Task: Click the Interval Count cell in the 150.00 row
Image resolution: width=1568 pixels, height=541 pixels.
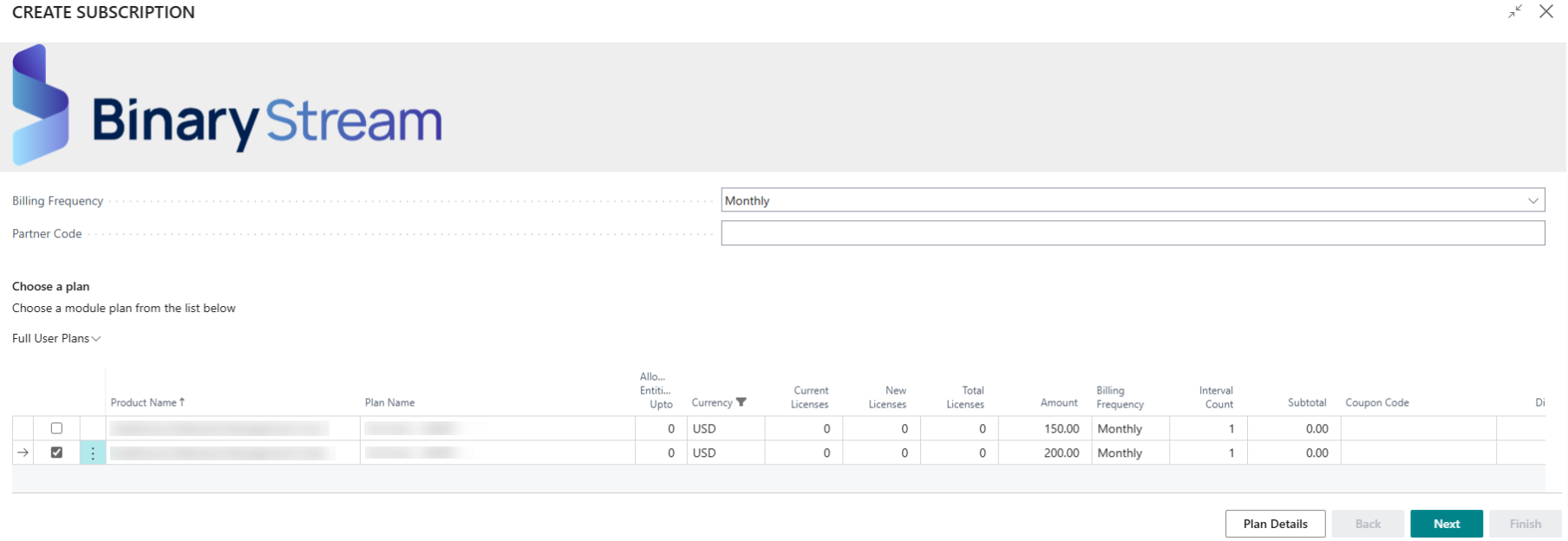Action: coord(1208,428)
